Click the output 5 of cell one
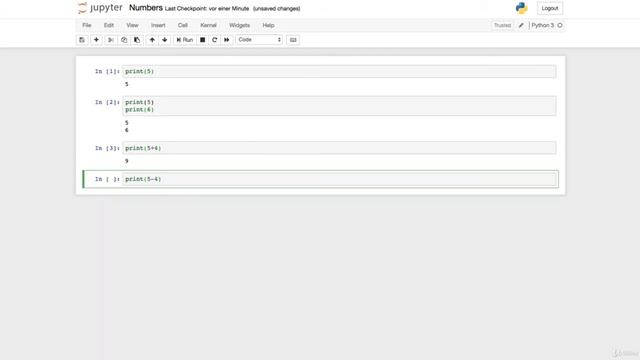Viewport: 640px width, 360px height. click(127, 84)
